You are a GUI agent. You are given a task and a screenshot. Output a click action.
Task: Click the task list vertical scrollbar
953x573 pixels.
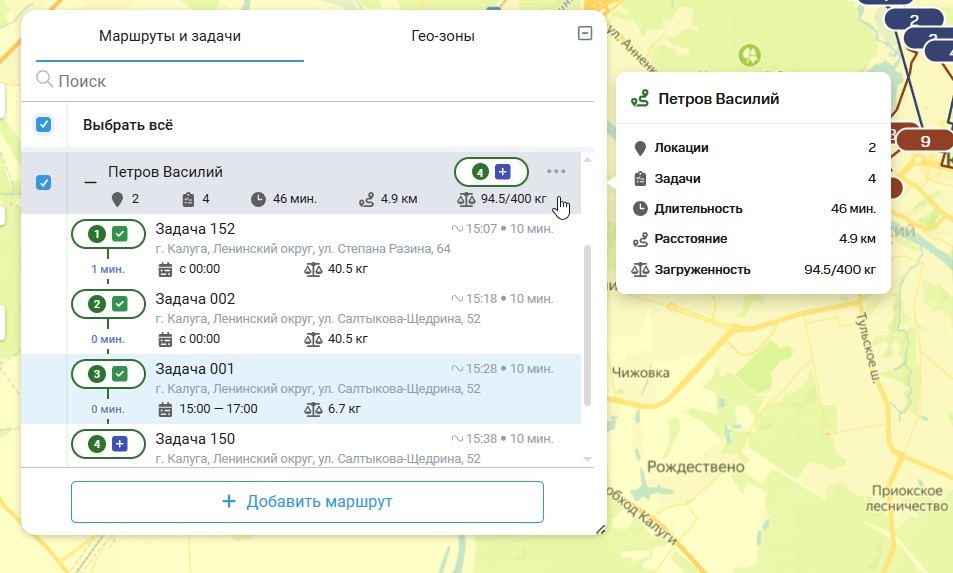(587, 320)
